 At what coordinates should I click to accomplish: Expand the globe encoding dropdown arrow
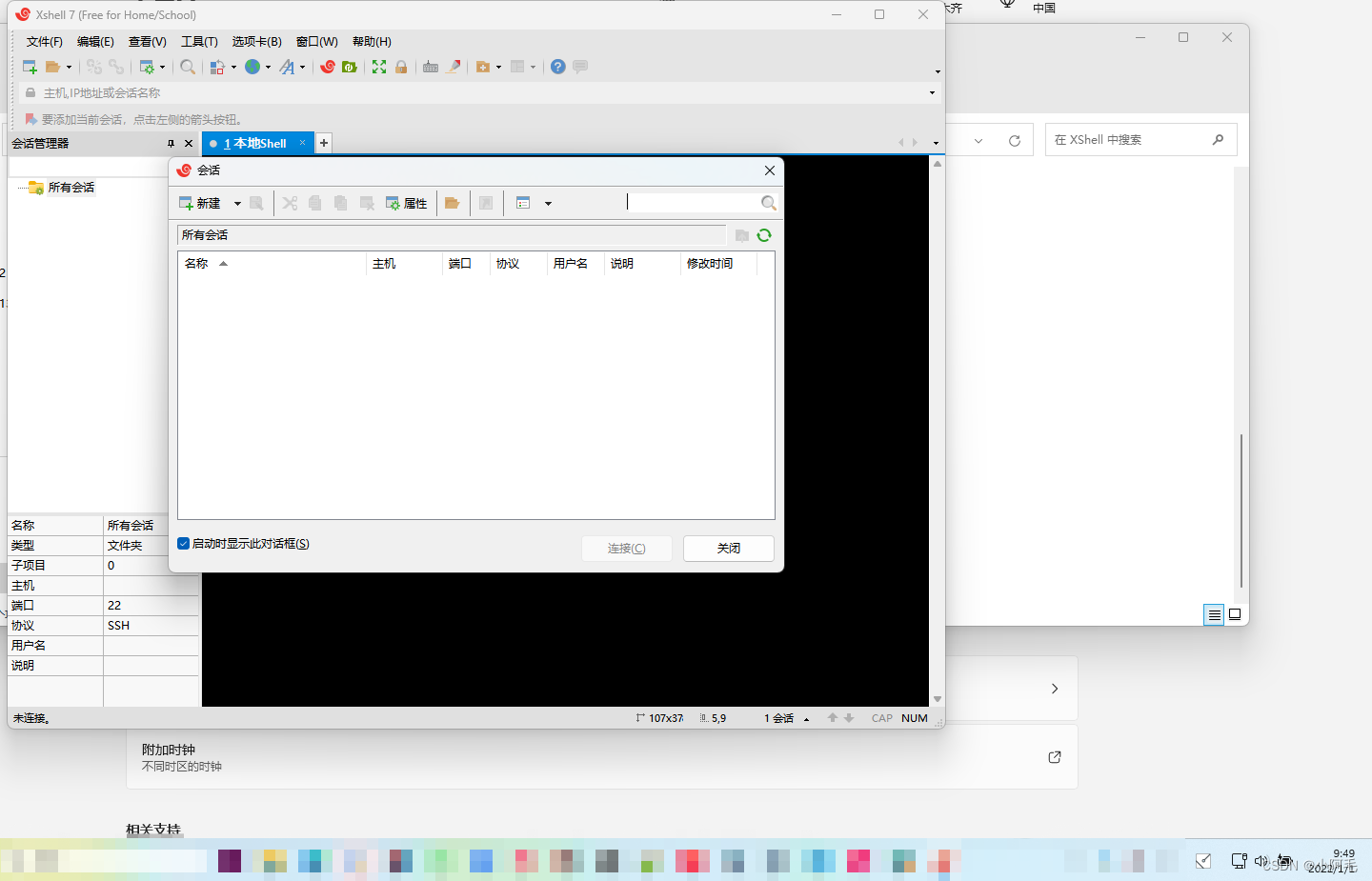point(268,68)
